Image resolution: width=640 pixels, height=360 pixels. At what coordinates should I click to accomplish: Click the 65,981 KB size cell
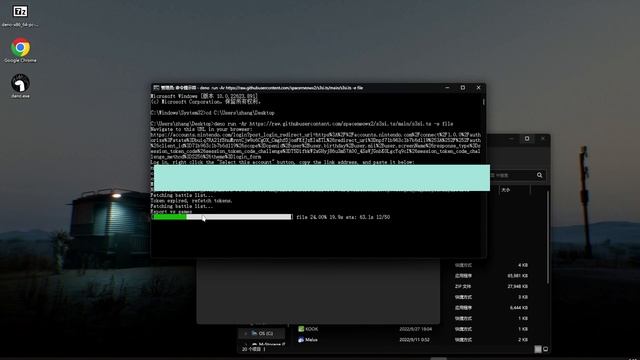(x=518, y=276)
